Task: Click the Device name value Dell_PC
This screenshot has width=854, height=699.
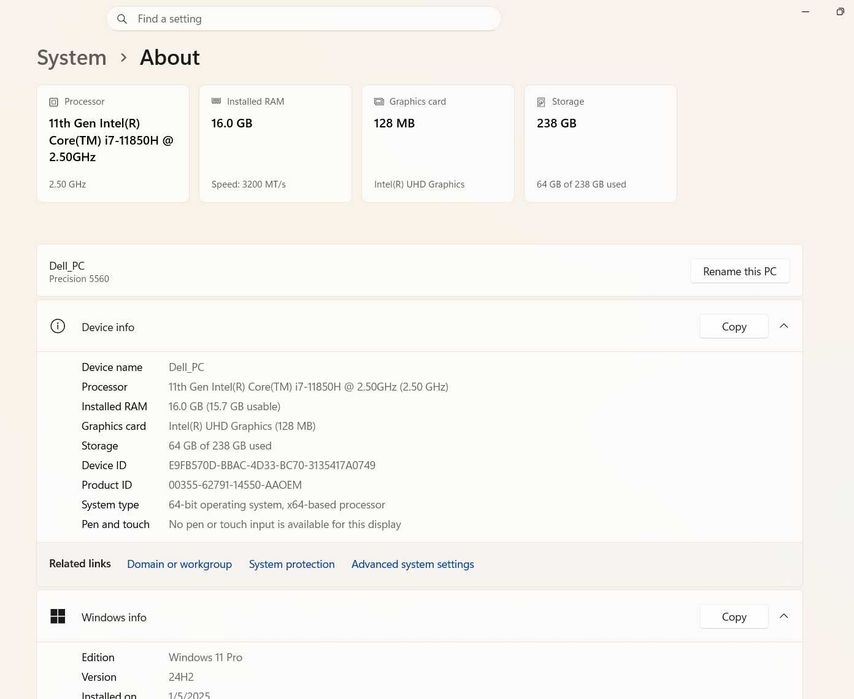Action: click(186, 367)
